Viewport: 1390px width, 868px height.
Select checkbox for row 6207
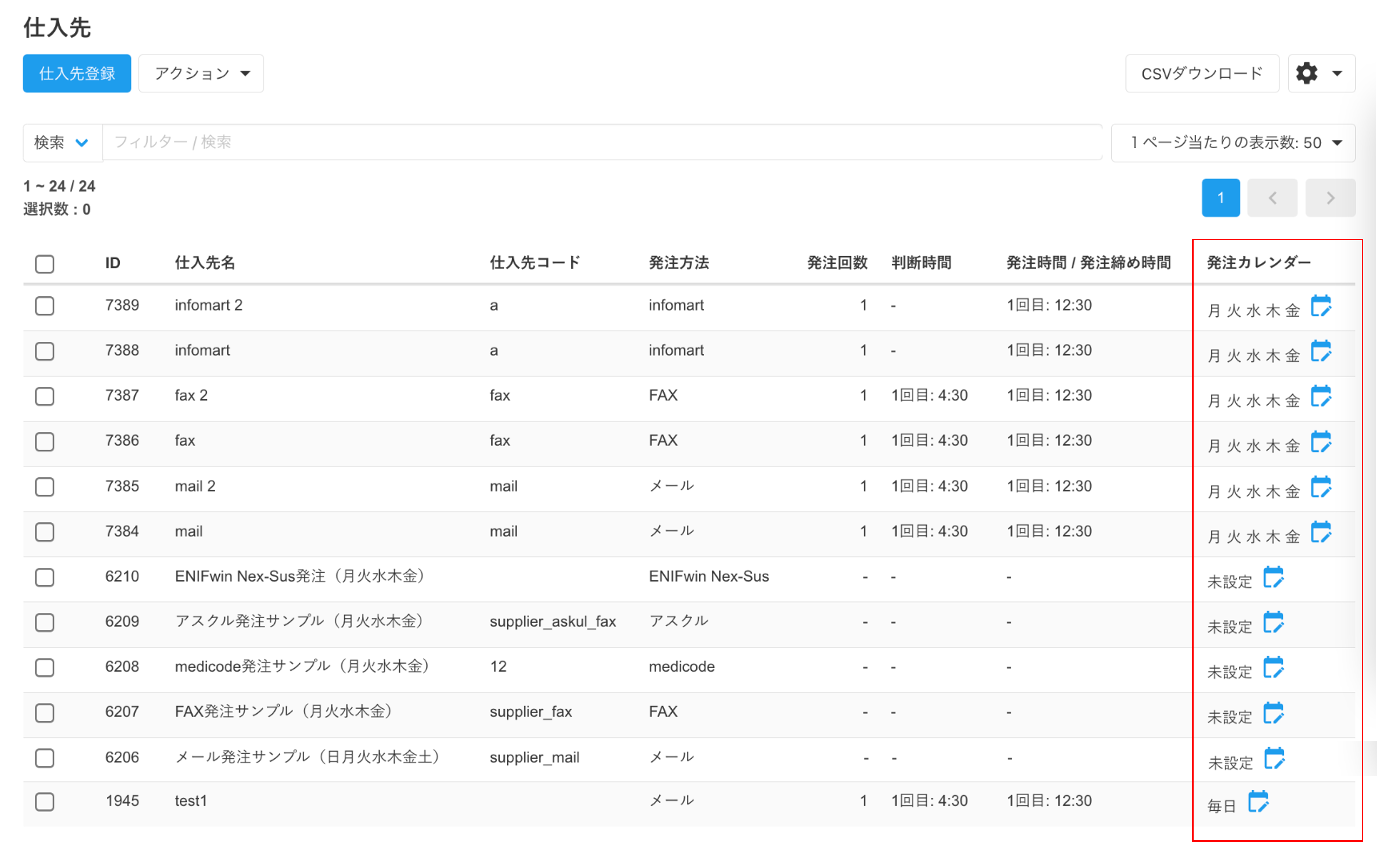click(44, 713)
